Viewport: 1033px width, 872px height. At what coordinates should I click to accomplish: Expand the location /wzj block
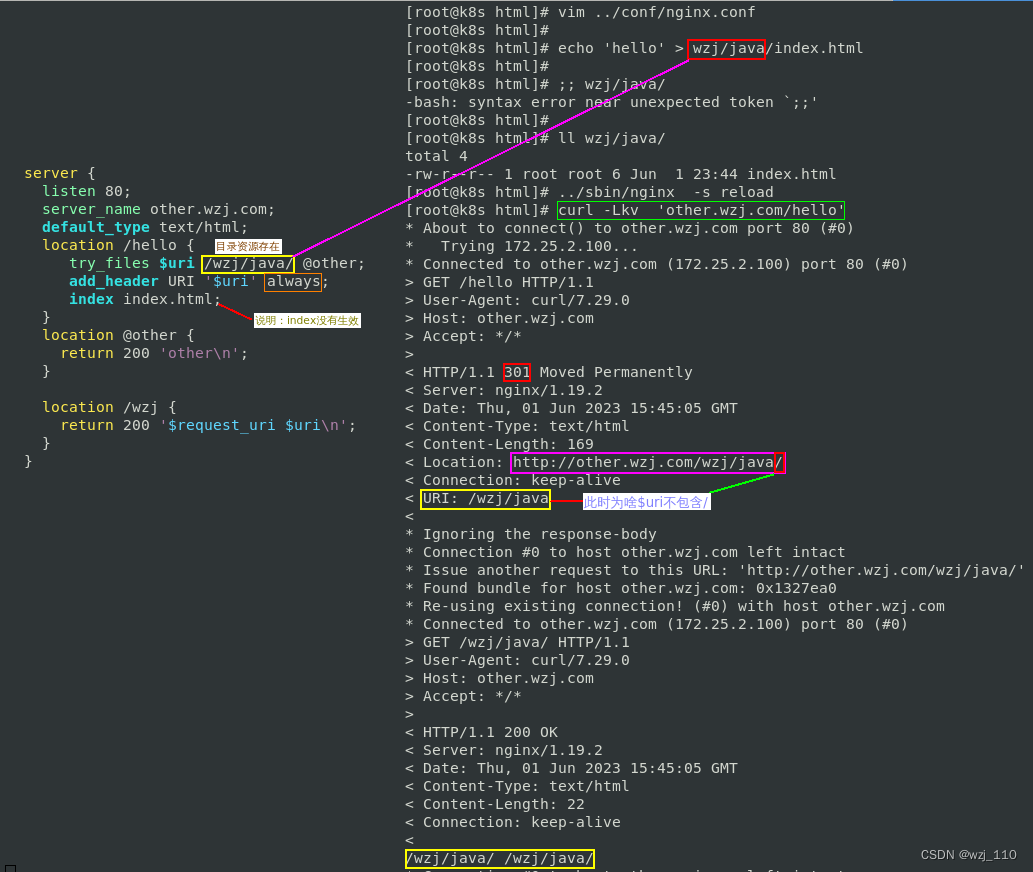110,407
